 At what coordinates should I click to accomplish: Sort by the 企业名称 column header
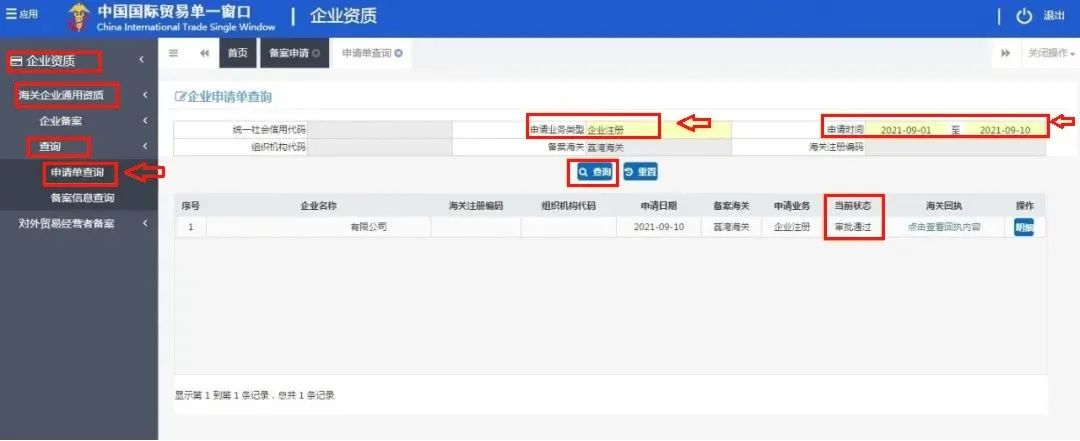(x=318, y=205)
